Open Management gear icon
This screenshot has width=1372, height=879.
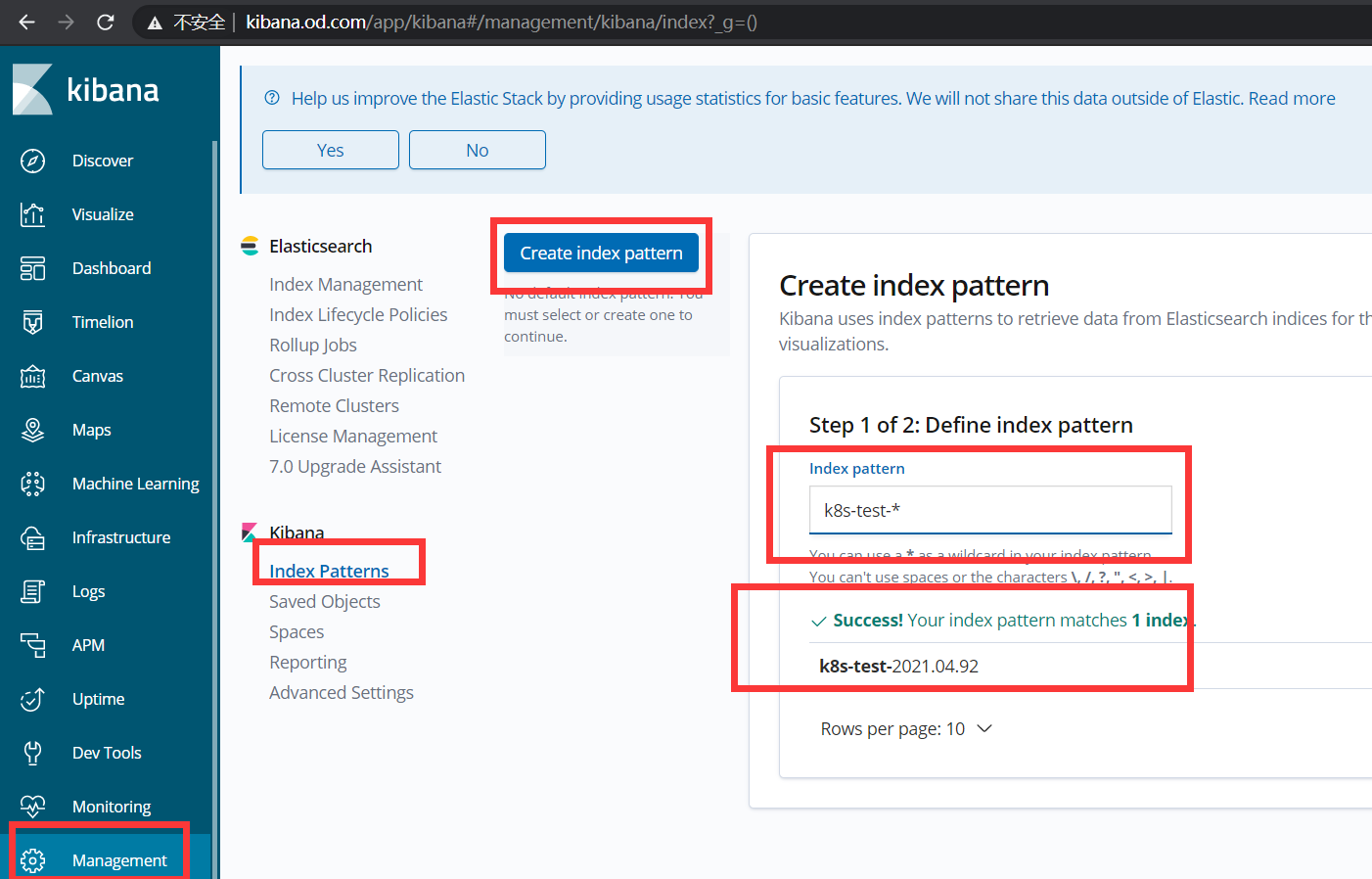[x=32, y=860]
